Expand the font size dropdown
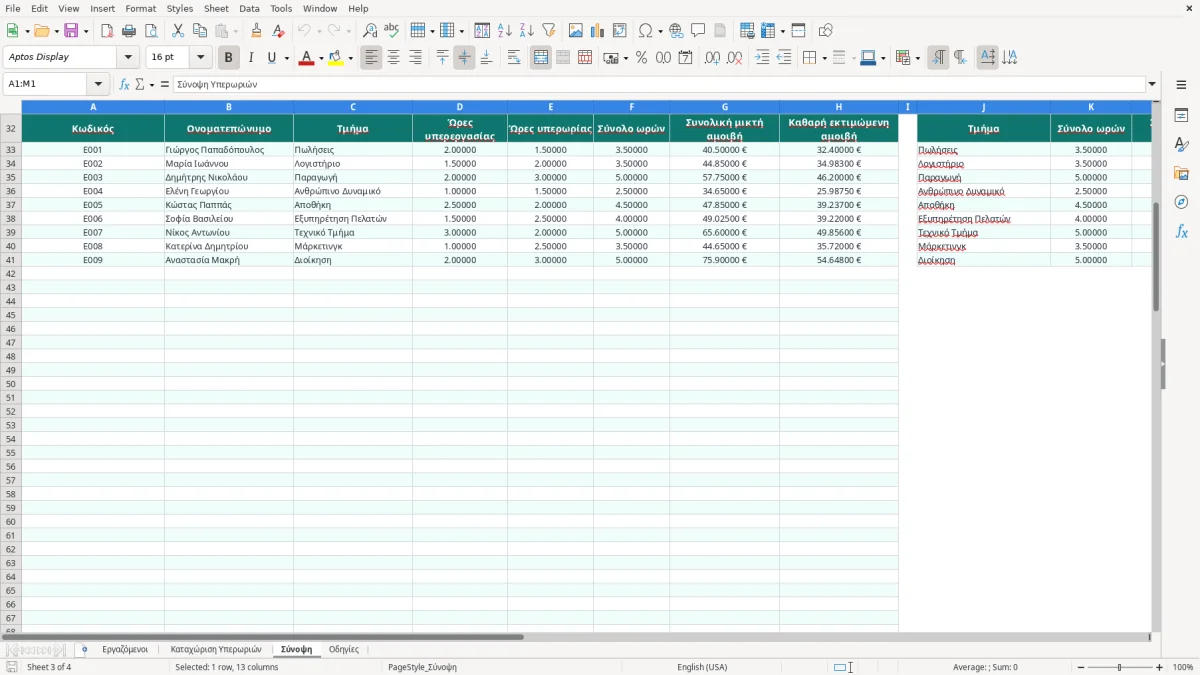The image size is (1200, 675). pos(200,58)
